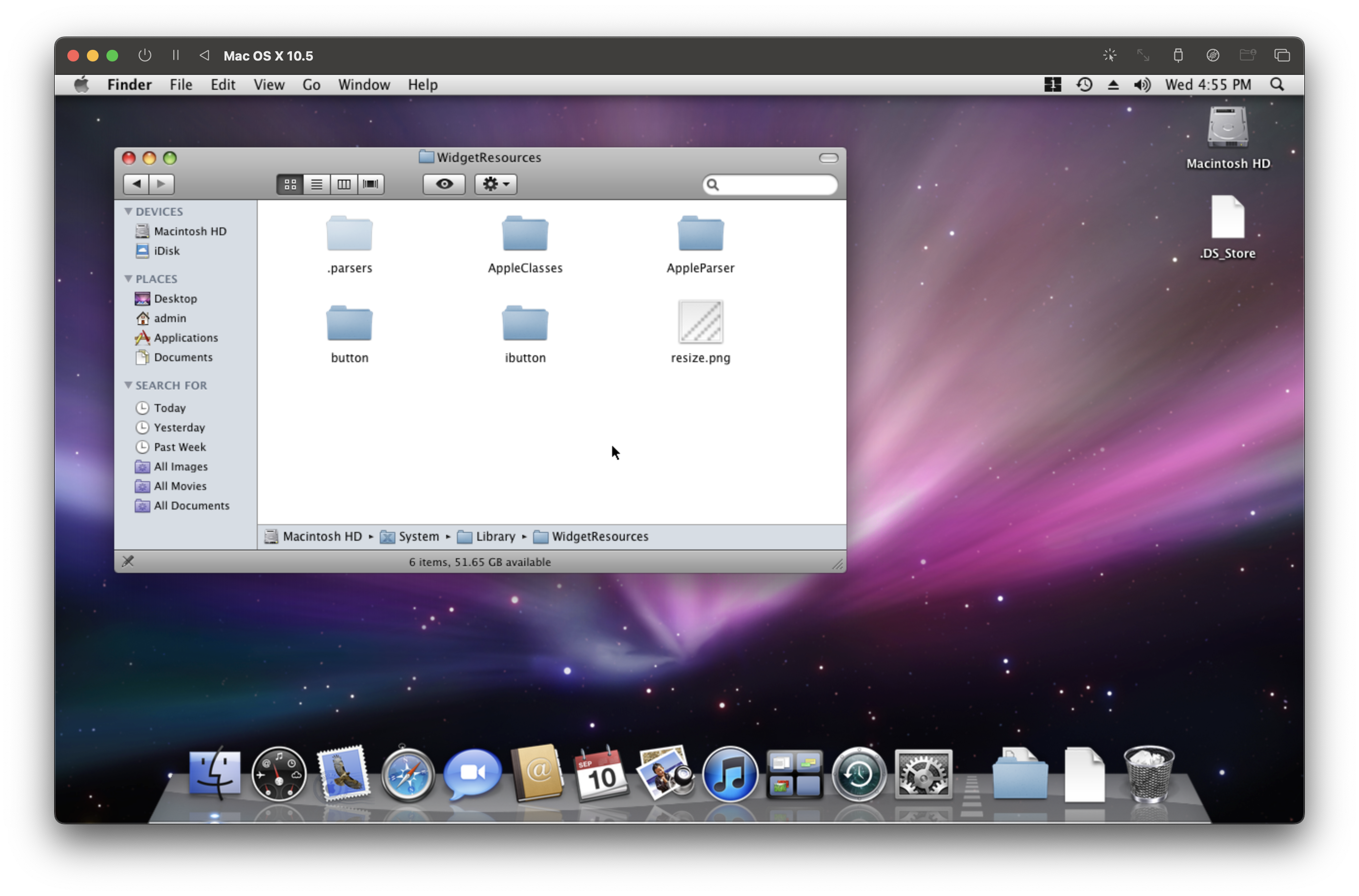Go forward in Finder history

coord(162,184)
